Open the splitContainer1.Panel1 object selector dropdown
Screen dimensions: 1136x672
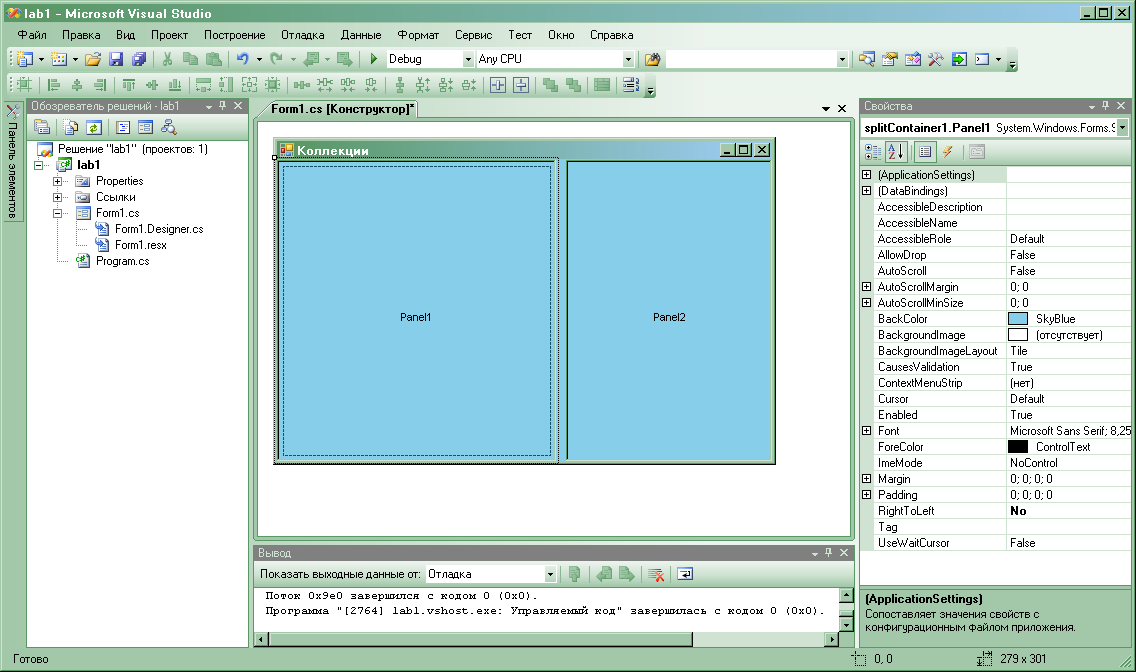(1122, 127)
